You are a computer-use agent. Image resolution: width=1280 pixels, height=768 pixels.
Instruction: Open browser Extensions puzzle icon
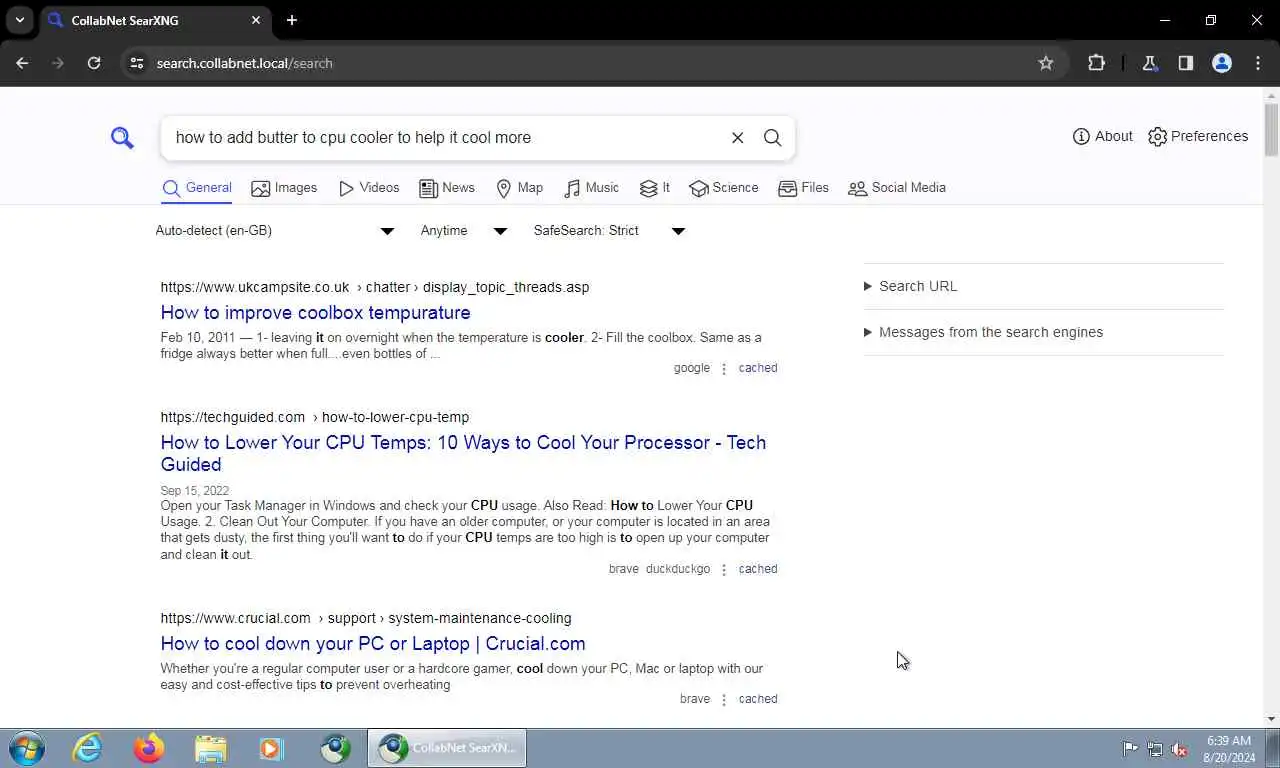pyautogui.click(x=1096, y=63)
